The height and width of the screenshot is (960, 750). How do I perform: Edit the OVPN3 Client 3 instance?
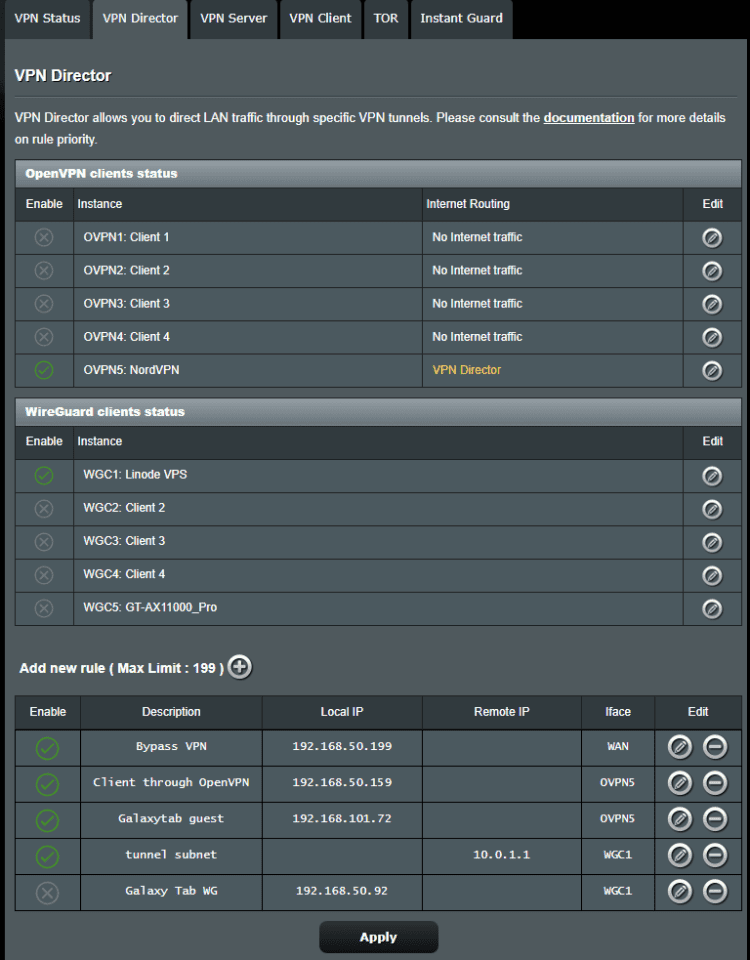(x=711, y=303)
